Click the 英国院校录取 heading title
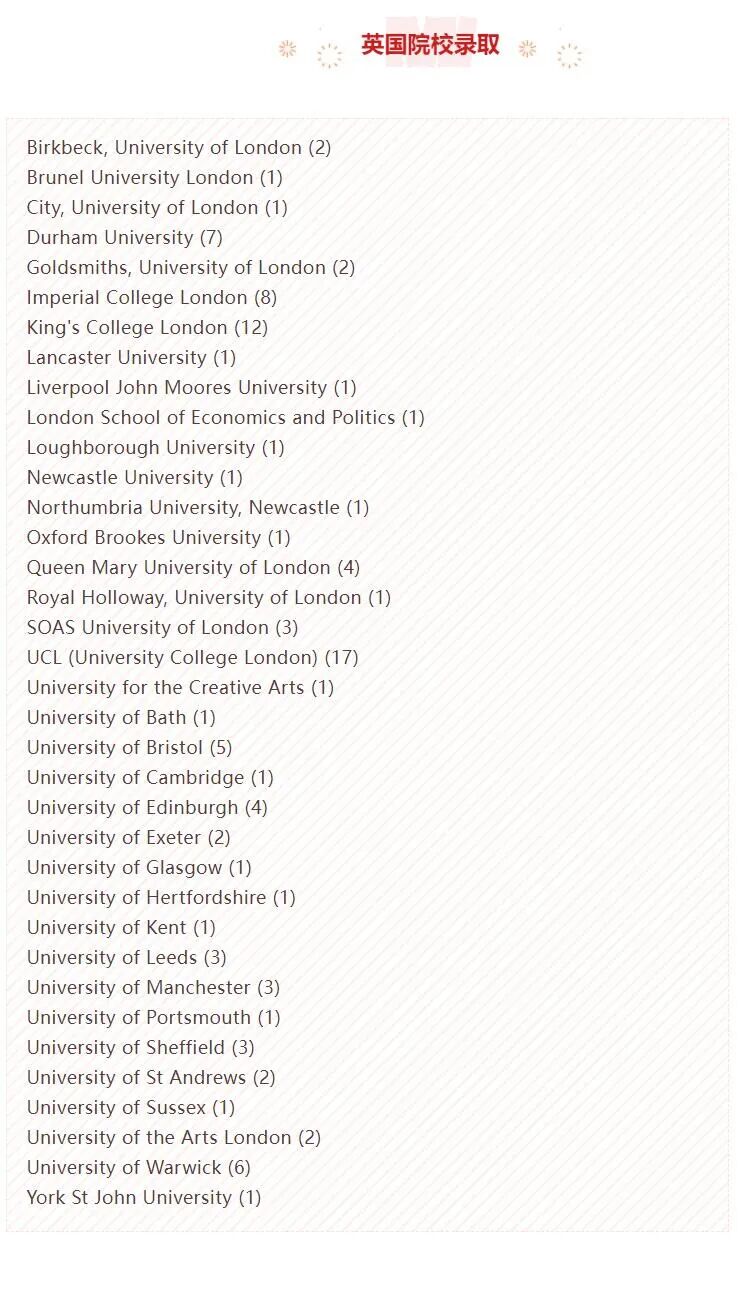The image size is (741, 1290). 430,45
